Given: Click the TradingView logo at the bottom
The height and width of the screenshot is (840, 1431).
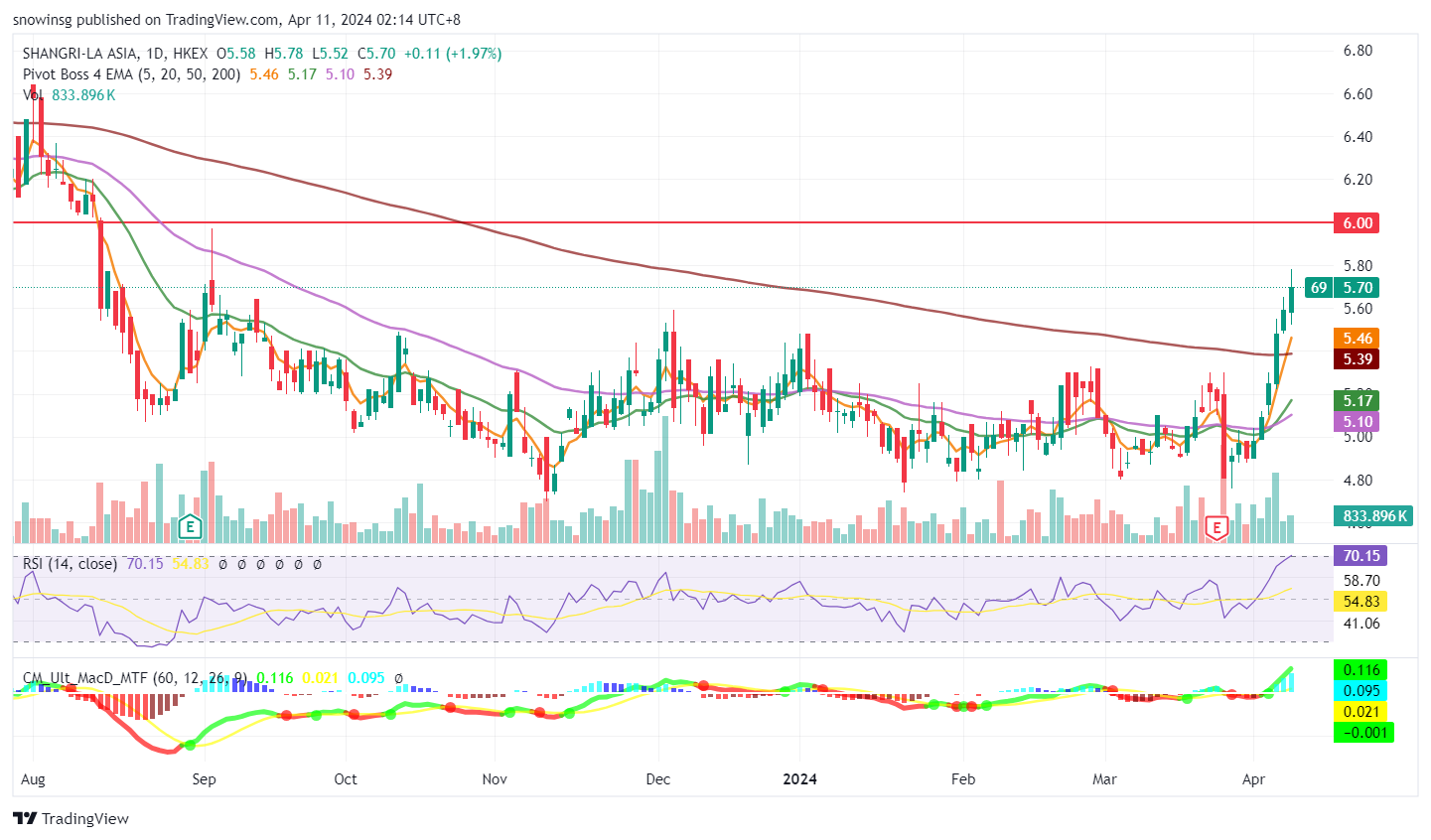Looking at the screenshot, I should click(x=72, y=819).
